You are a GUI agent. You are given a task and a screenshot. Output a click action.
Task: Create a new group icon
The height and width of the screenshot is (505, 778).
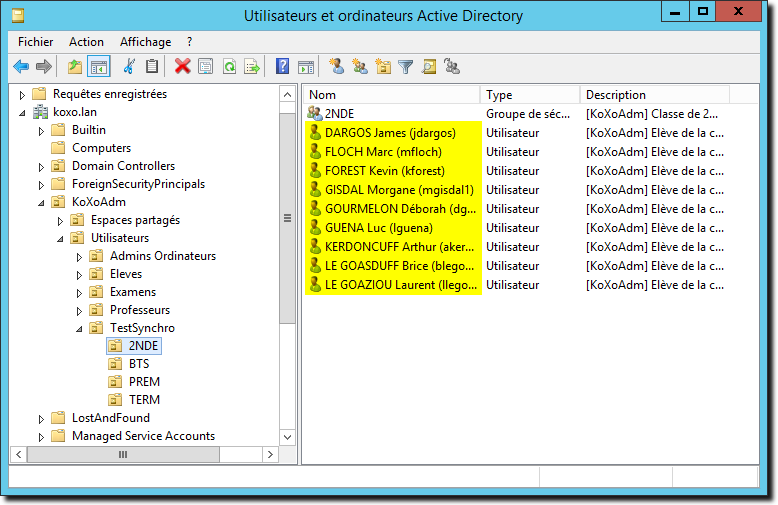pos(360,66)
